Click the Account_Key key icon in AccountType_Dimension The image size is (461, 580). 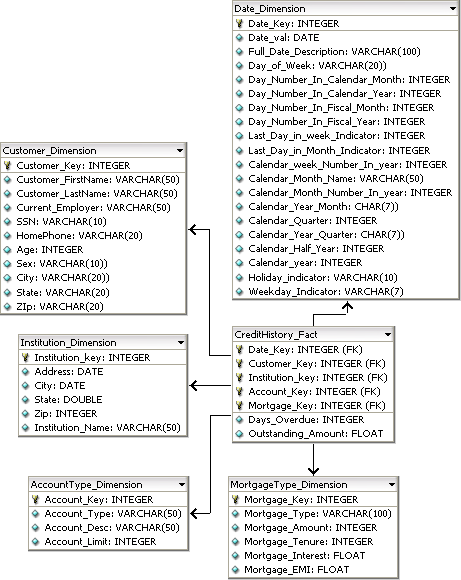pos(35,499)
